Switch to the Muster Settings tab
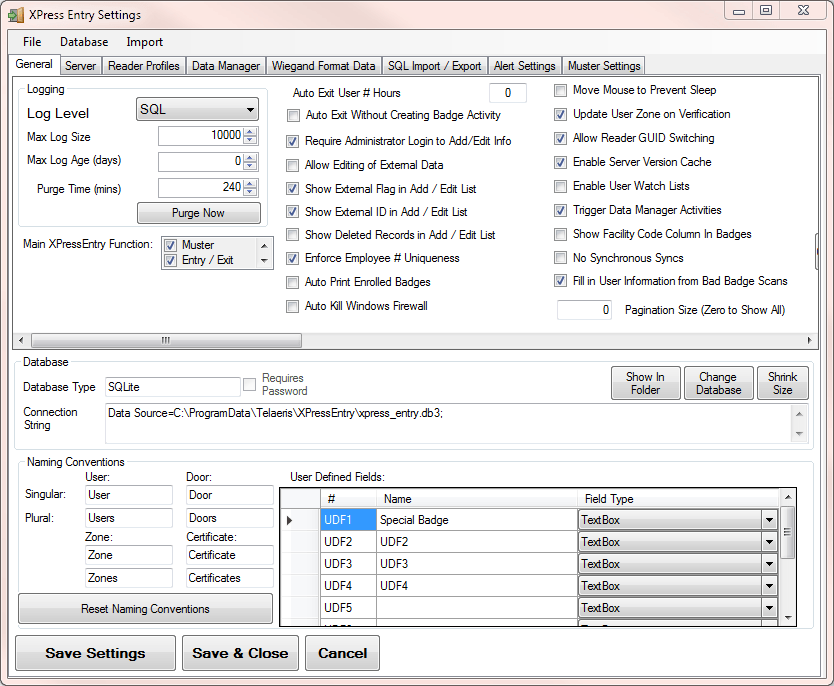834x686 pixels. [604, 66]
